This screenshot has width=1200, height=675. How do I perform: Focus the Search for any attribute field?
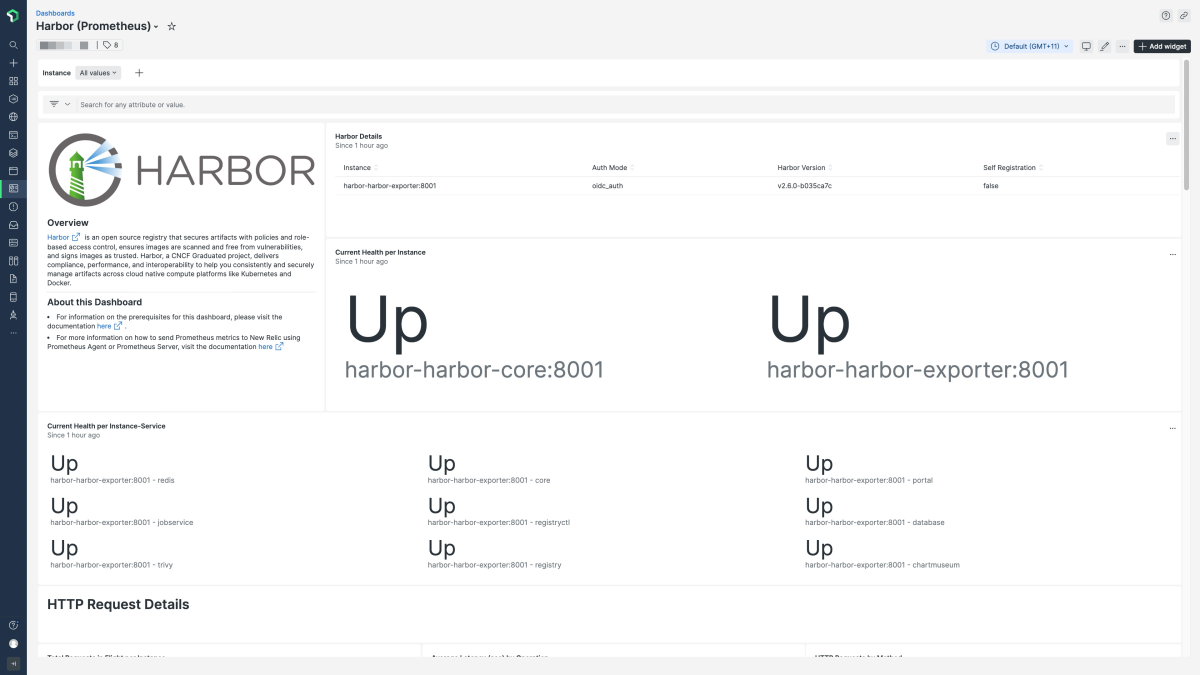(x=625, y=104)
